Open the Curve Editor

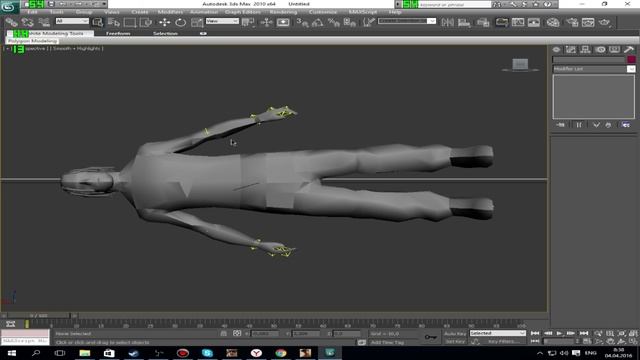pyautogui.click(x=518, y=22)
